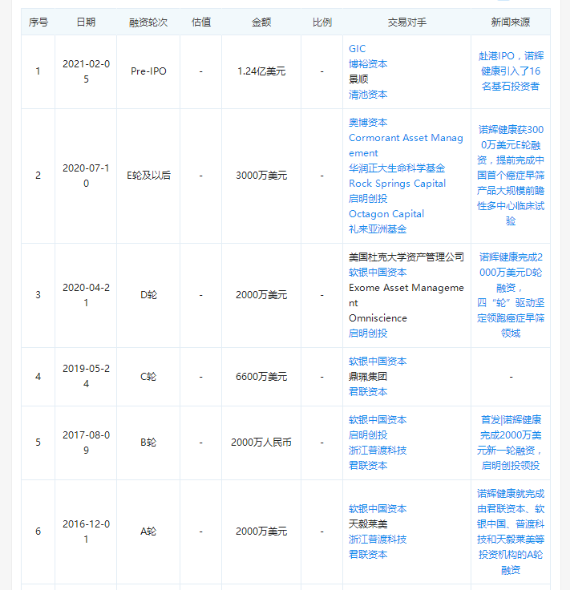Image resolution: width=570 pixels, height=590 pixels.
Task: Open Rock Springs Capital link
Action: click(x=397, y=184)
